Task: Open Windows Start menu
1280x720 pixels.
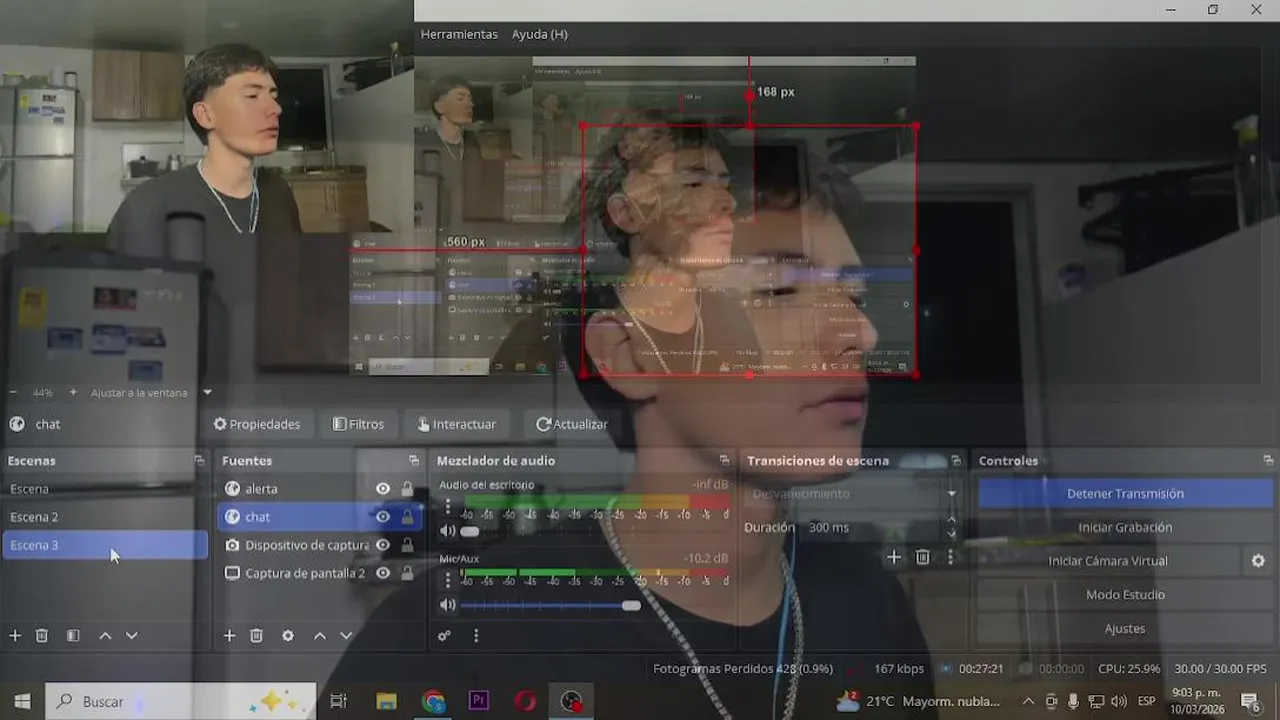Action: 22,701
